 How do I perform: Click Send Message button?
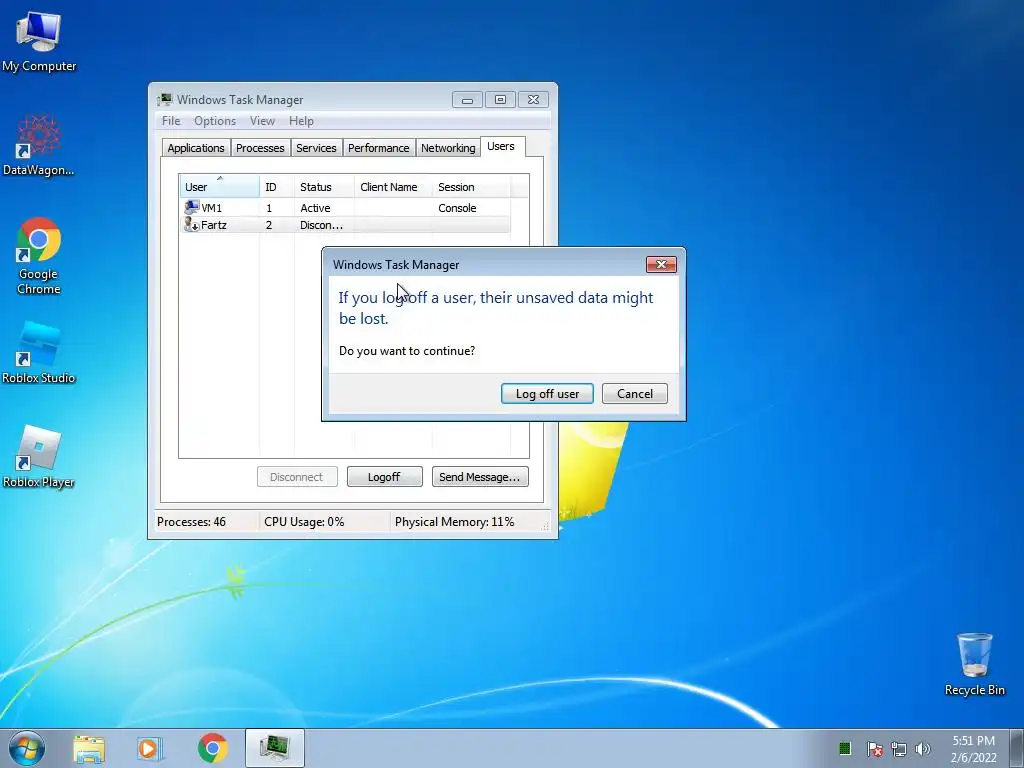coord(480,477)
